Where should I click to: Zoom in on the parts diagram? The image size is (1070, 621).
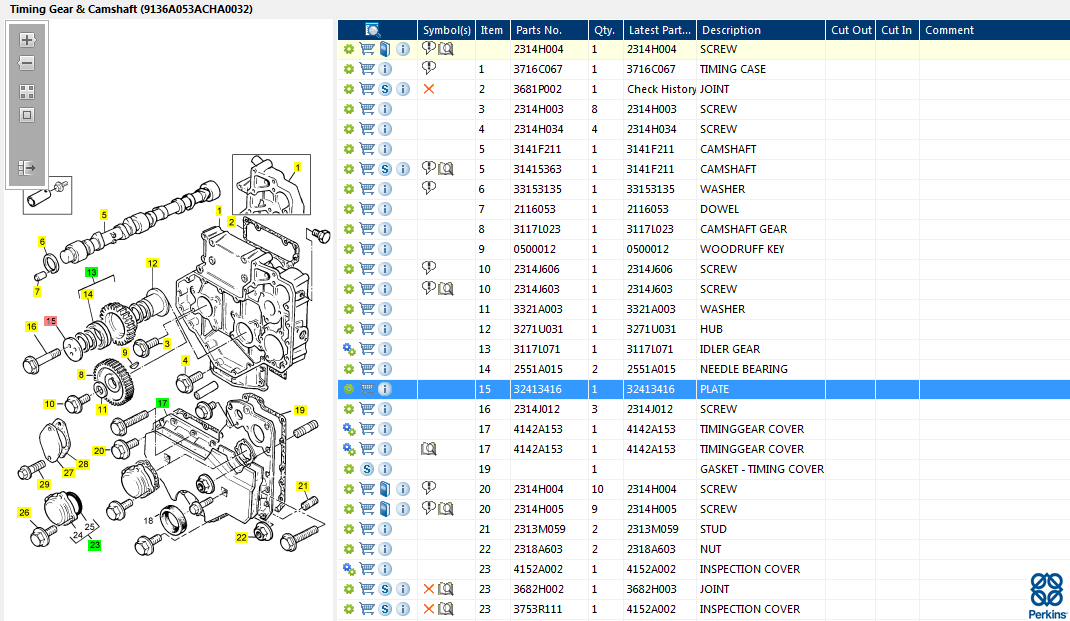pos(27,40)
